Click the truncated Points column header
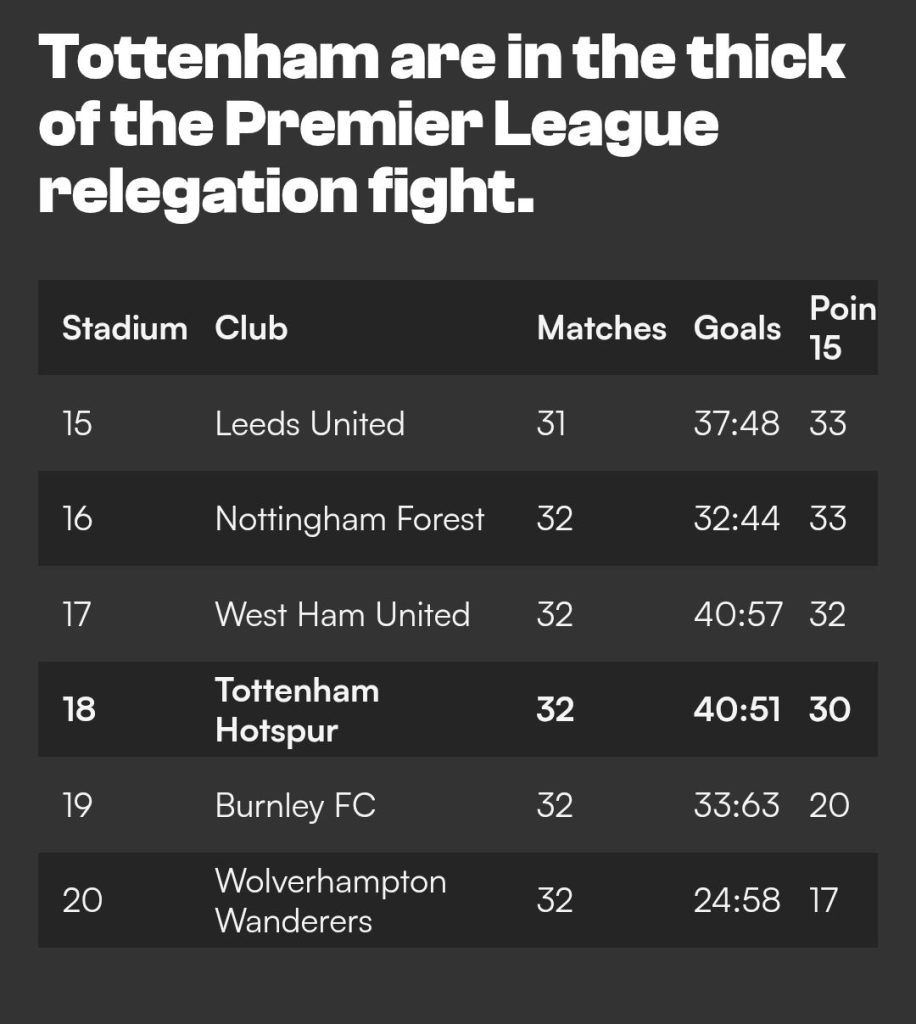This screenshot has width=916, height=1024. pos(841,328)
